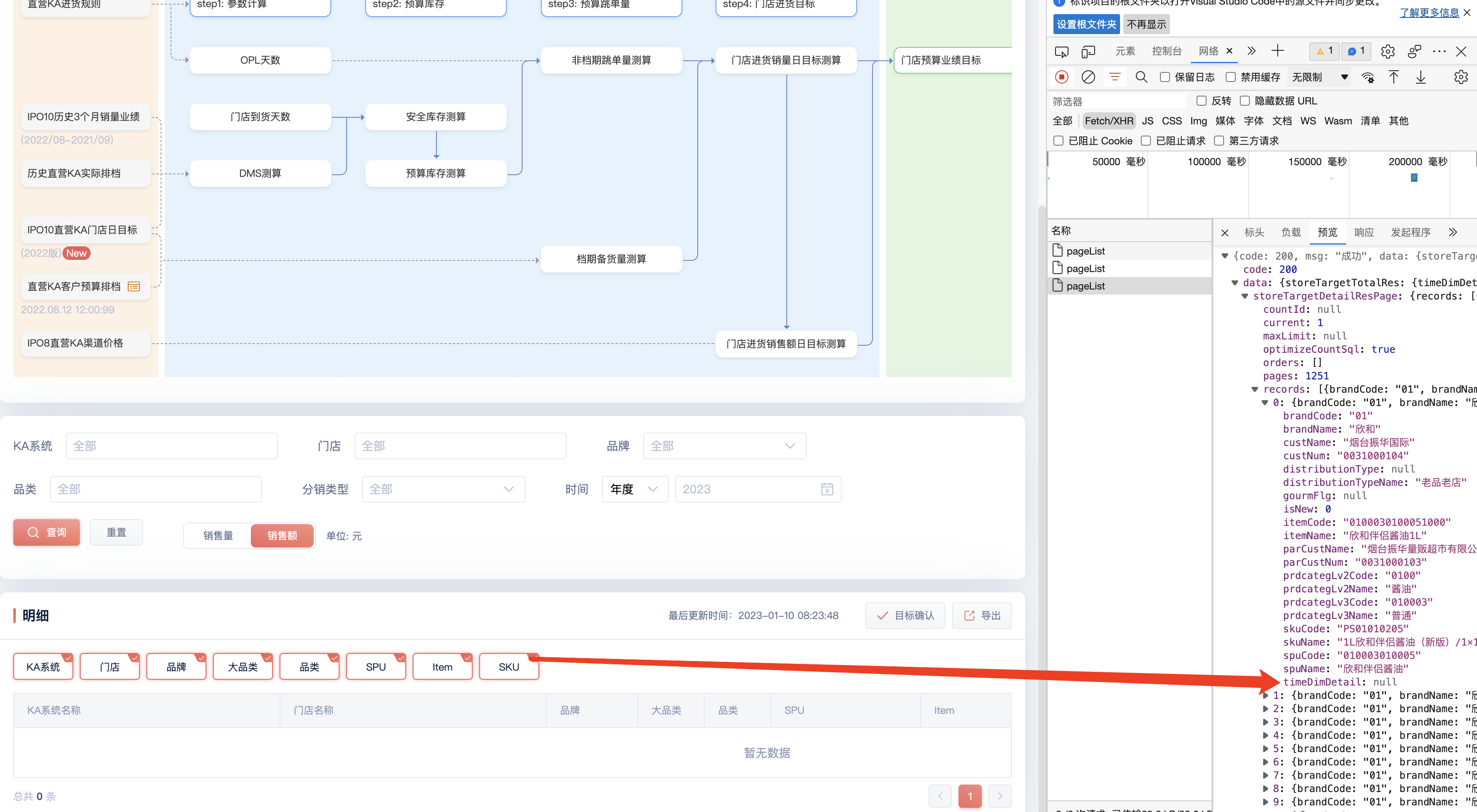The width and height of the screenshot is (1477, 812).
Task: Enable 禁用缓存 checkbox
Action: coord(1230,77)
